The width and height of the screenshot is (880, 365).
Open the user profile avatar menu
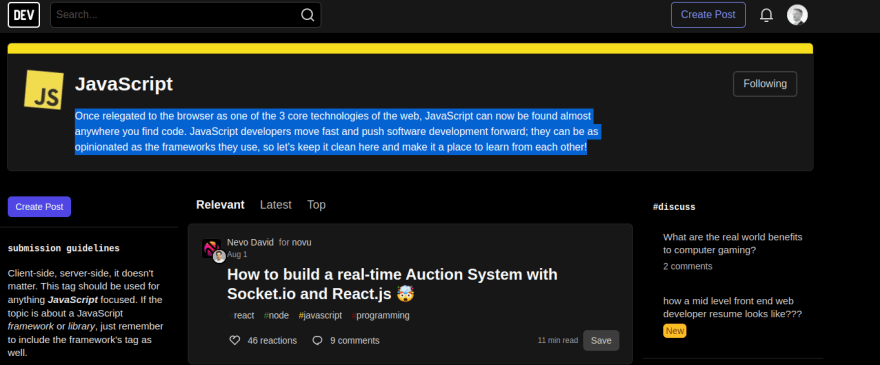(797, 15)
